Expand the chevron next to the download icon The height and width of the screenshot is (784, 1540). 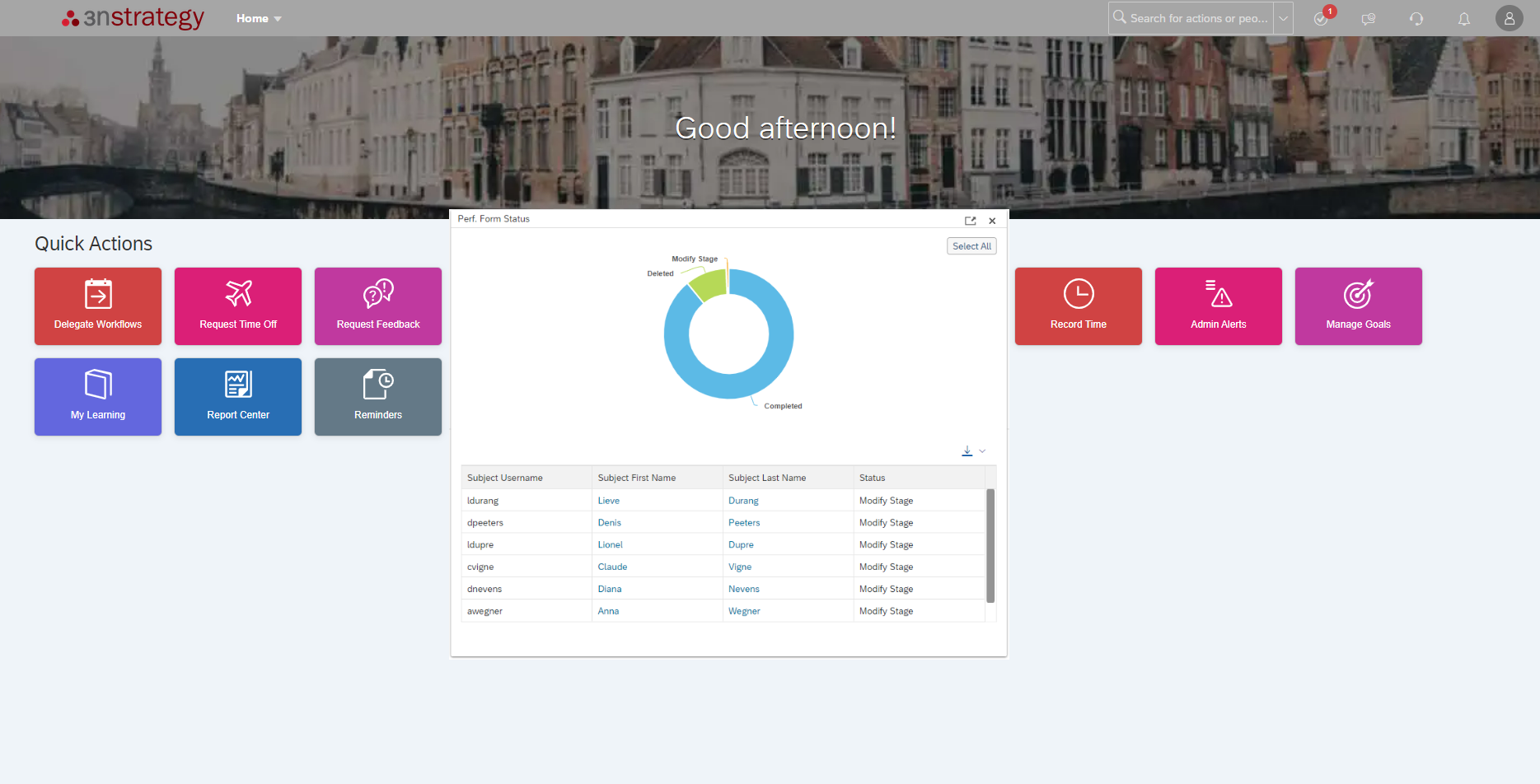pos(981,450)
